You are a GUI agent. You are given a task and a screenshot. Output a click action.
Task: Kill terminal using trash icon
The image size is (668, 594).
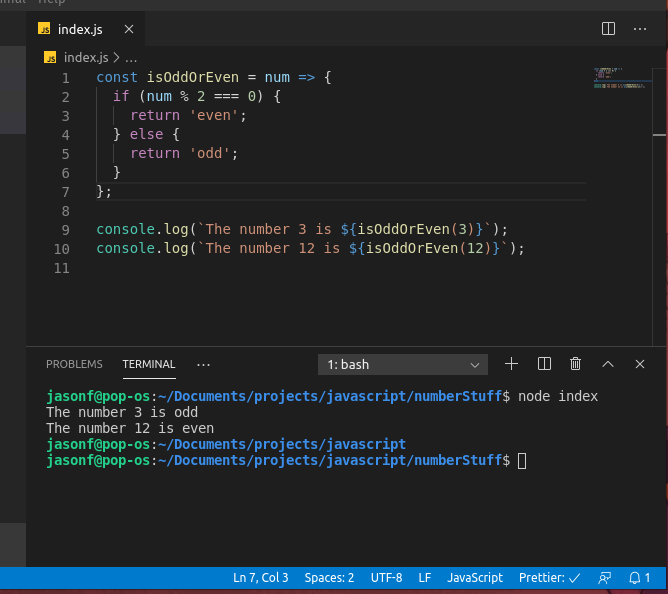click(x=576, y=364)
